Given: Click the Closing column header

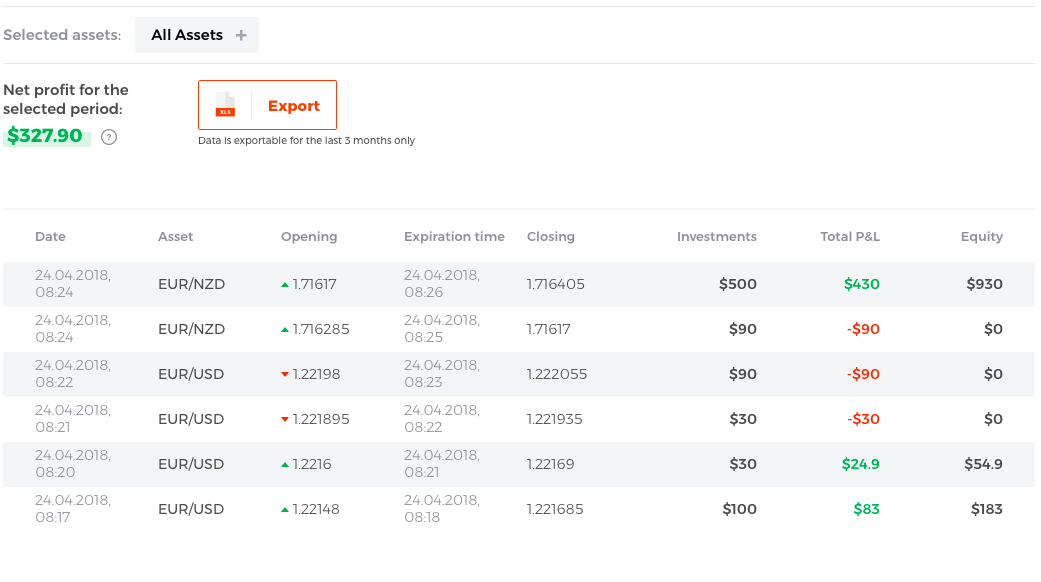Looking at the screenshot, I should click(x=550, y=237).
